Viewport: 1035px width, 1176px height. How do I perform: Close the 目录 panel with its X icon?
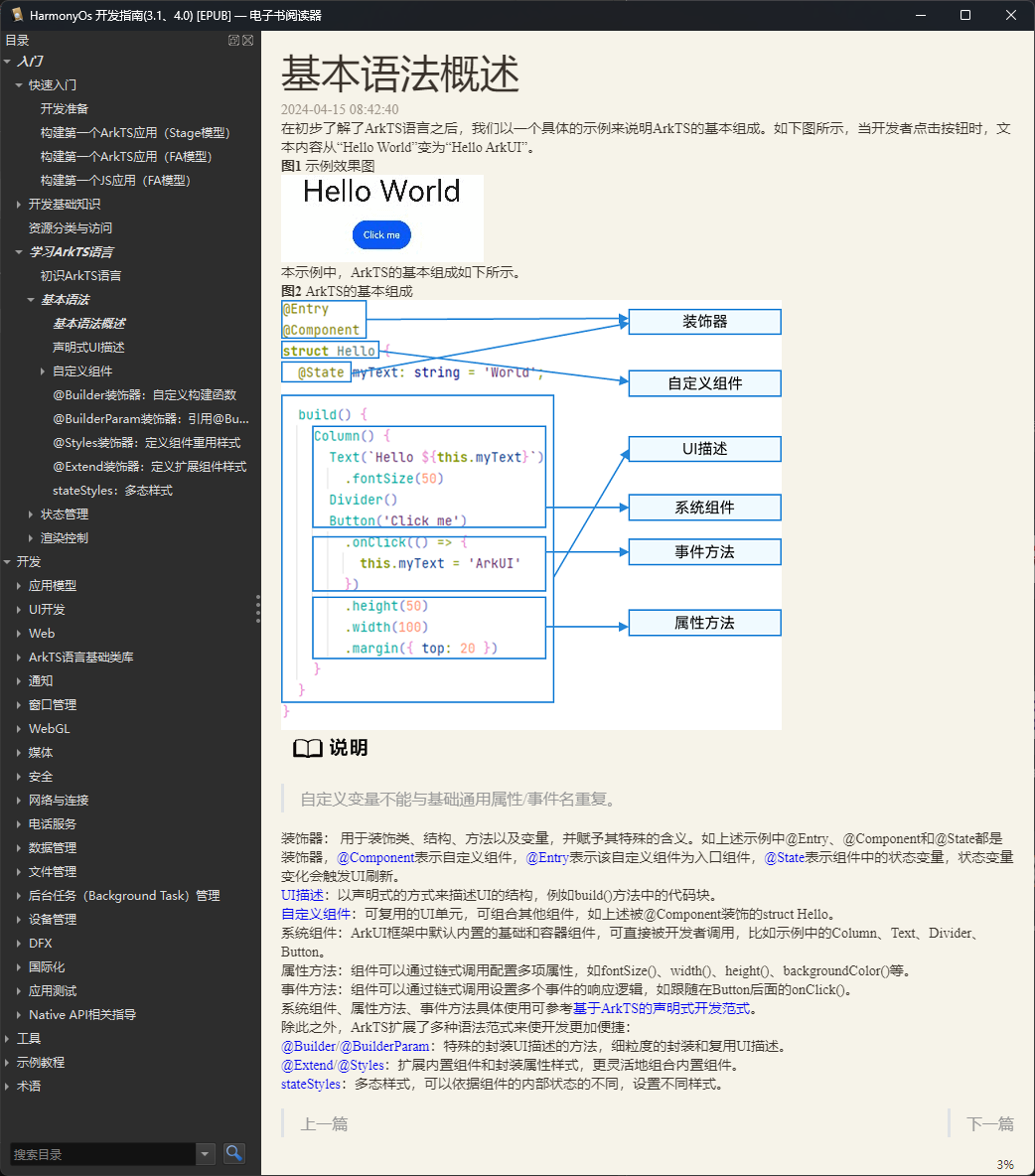tap(248, 41)
